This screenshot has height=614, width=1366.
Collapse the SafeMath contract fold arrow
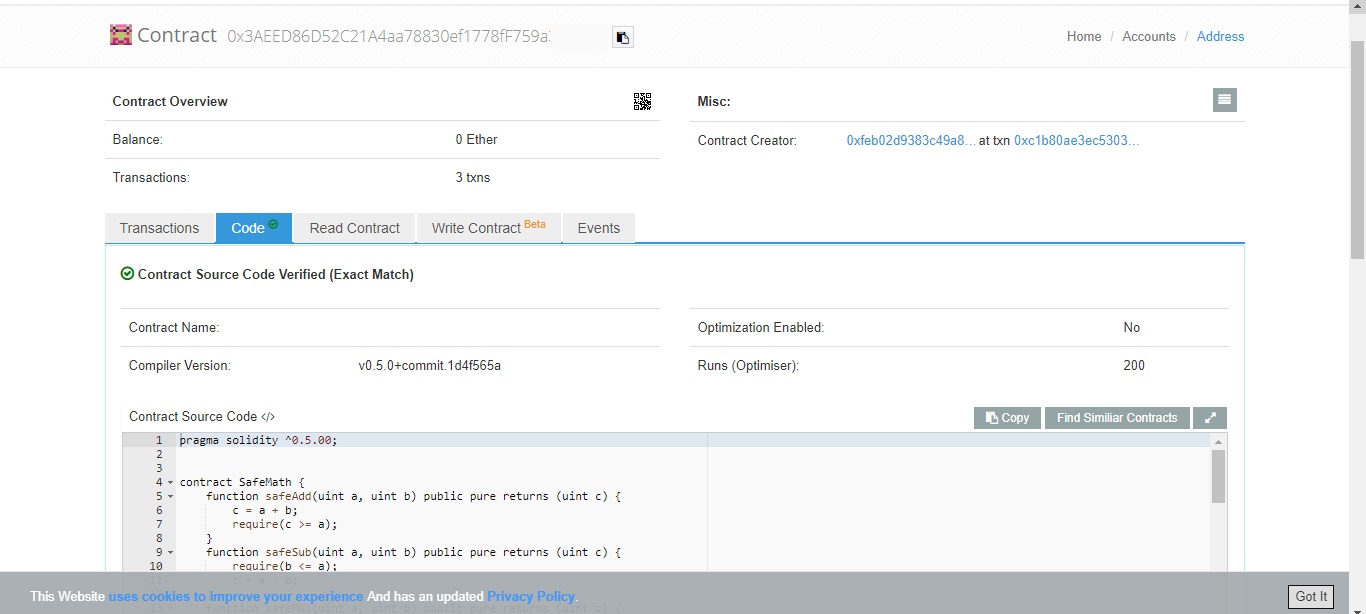pos(170,482)
